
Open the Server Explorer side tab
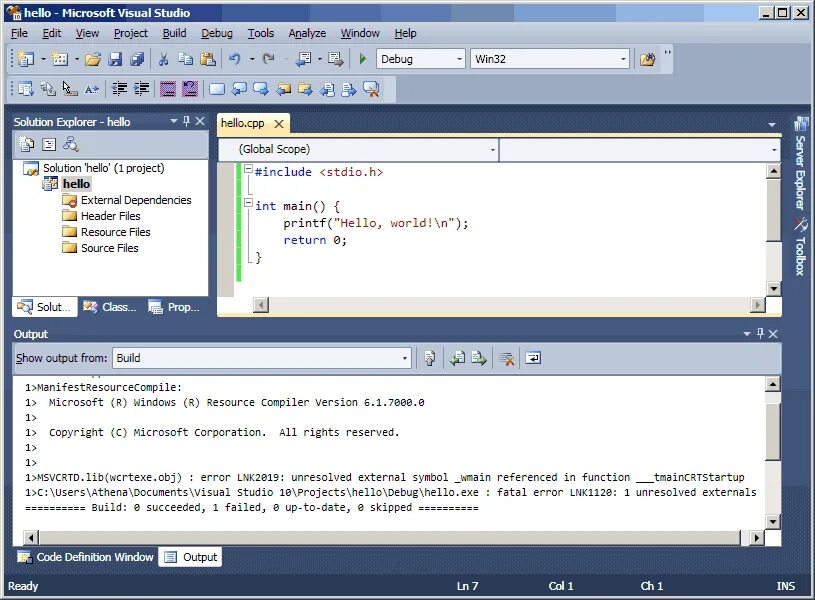(800, 163)
